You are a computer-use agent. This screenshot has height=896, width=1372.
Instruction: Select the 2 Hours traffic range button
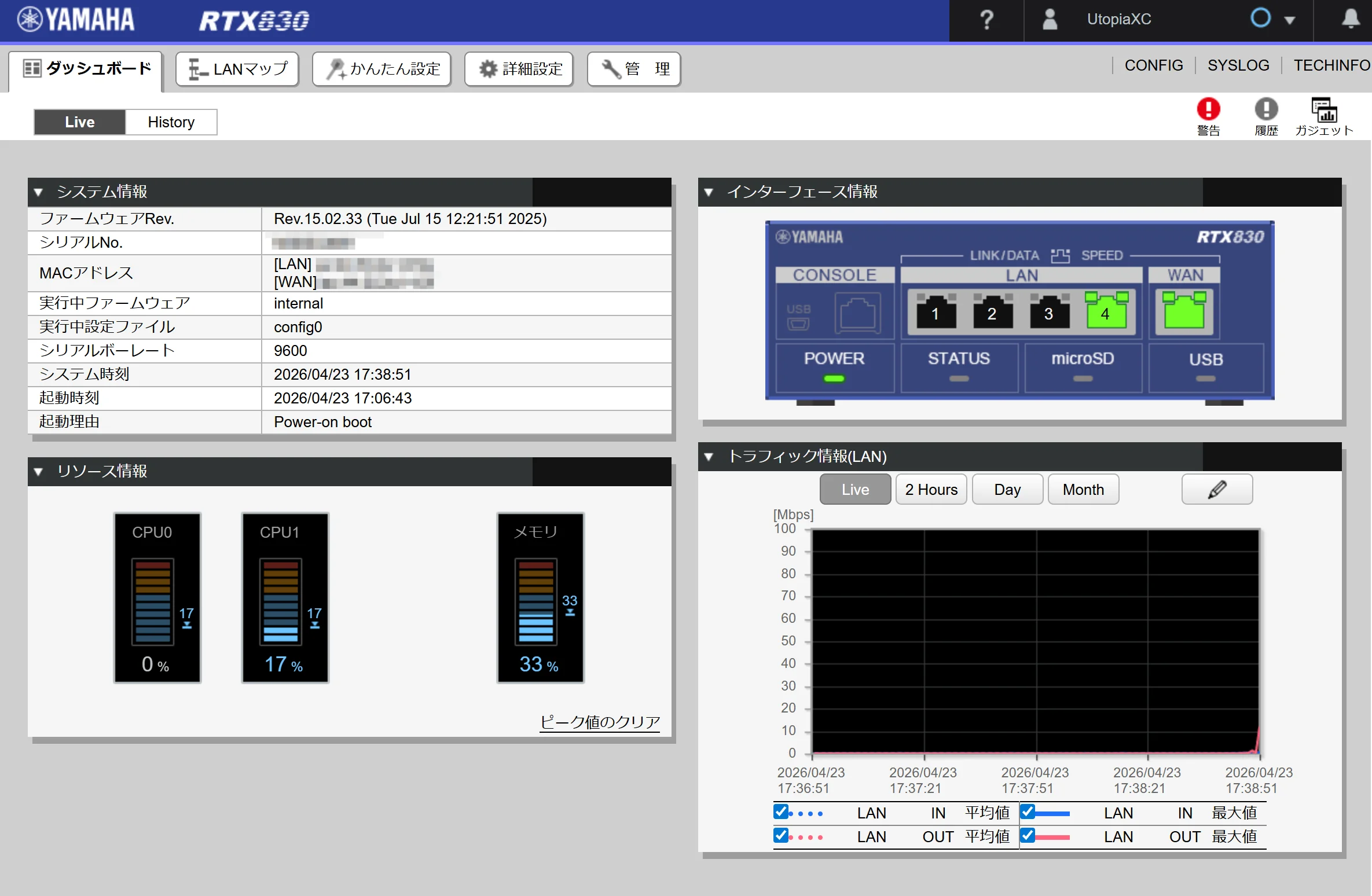(931, 490)
